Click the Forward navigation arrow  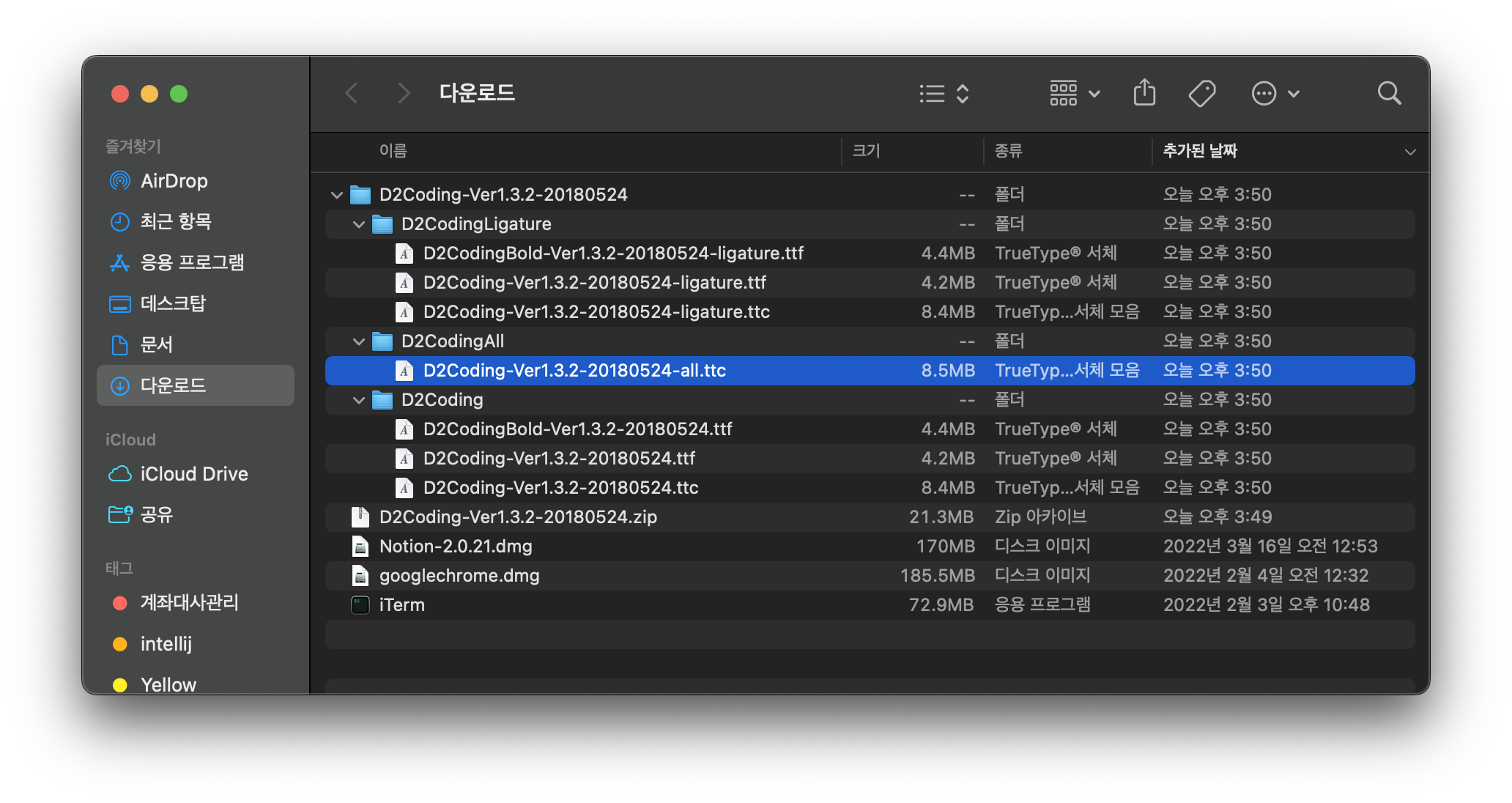(x=403, y=94)
